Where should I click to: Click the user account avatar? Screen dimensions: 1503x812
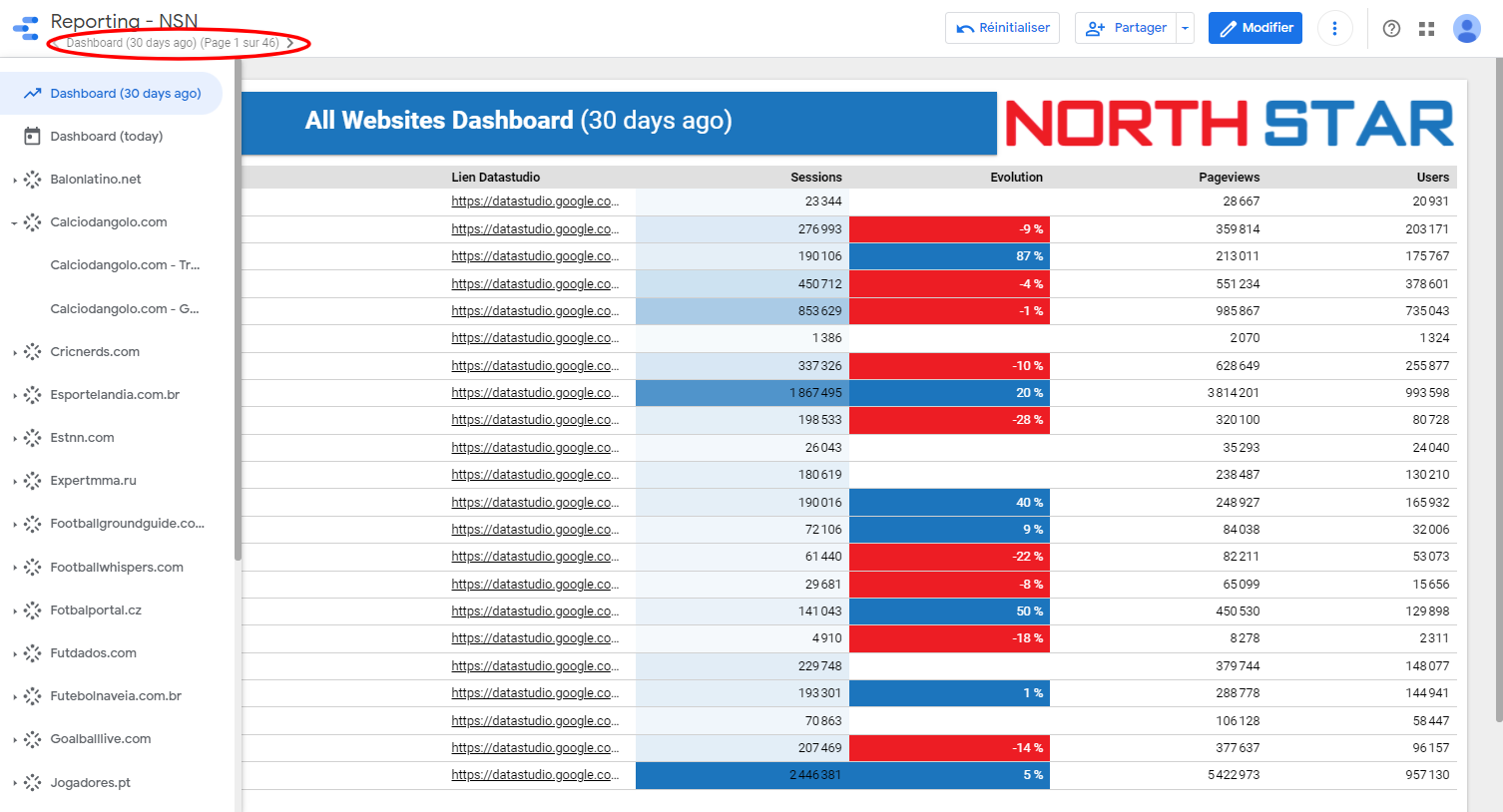[1466, 29]
